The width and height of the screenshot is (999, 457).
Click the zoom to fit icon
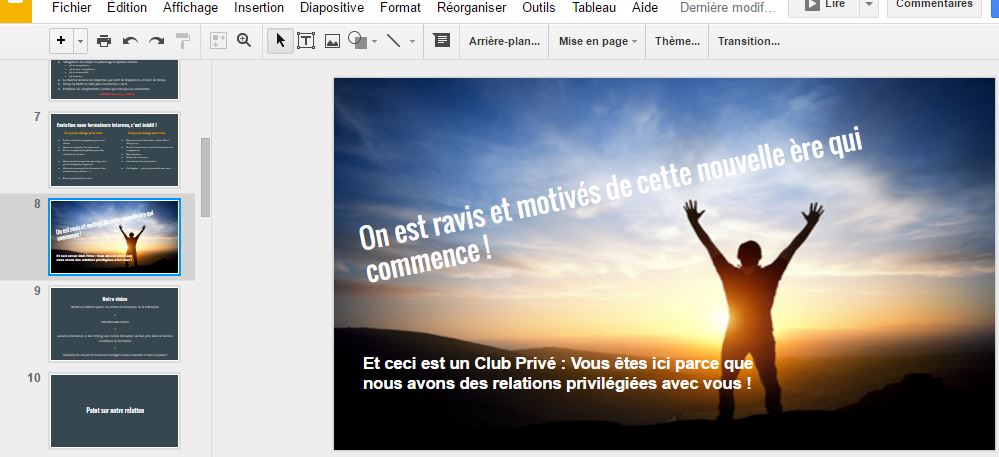219,41
